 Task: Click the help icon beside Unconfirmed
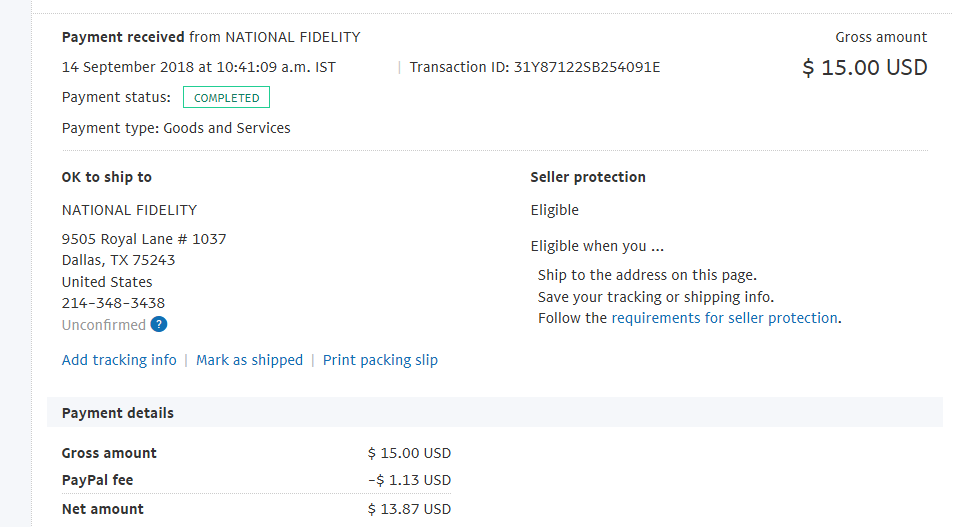pyautogui.click(x=159, y=325)
